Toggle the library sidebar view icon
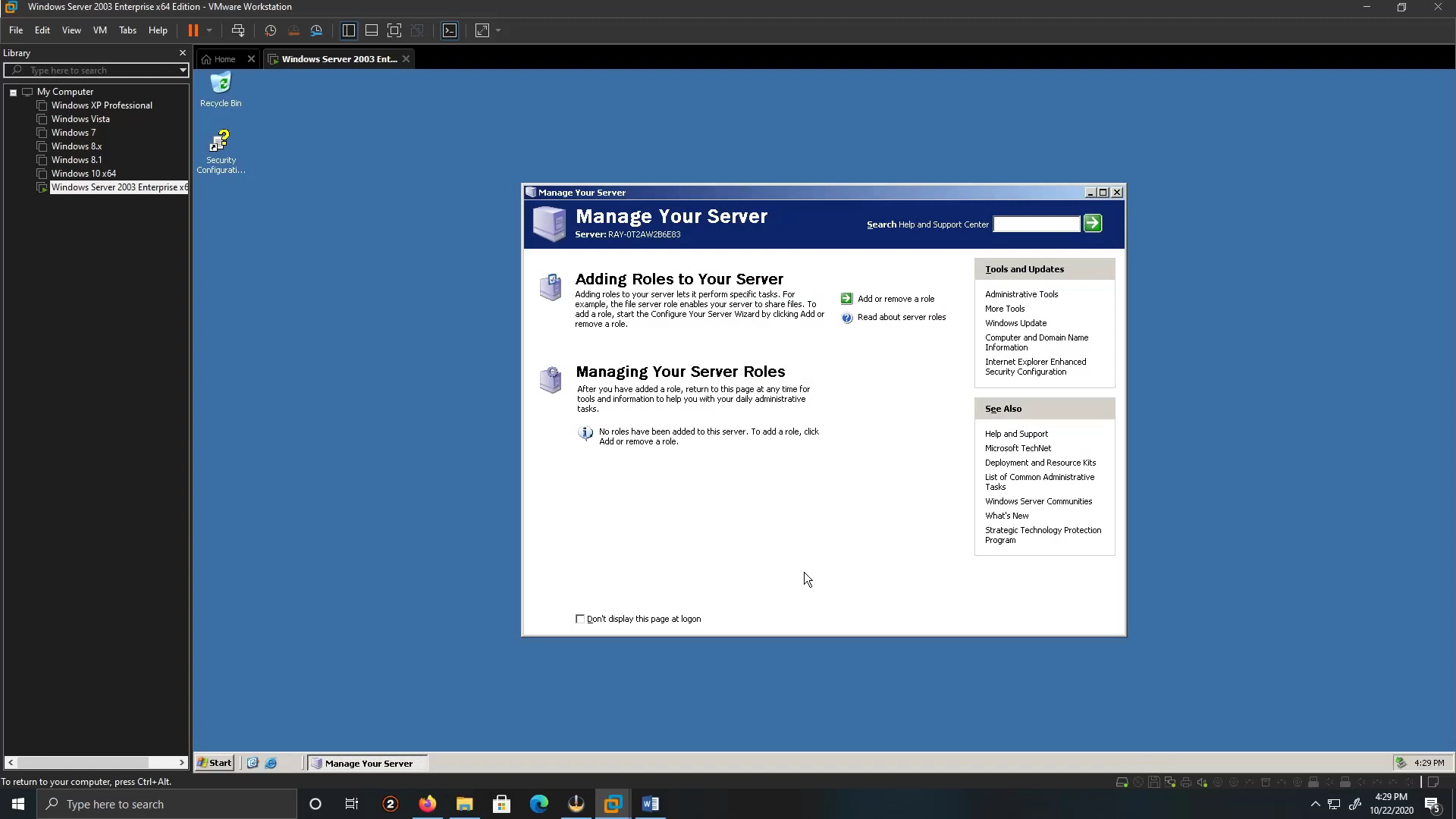The image size is (1456, 819). point(349,30)
